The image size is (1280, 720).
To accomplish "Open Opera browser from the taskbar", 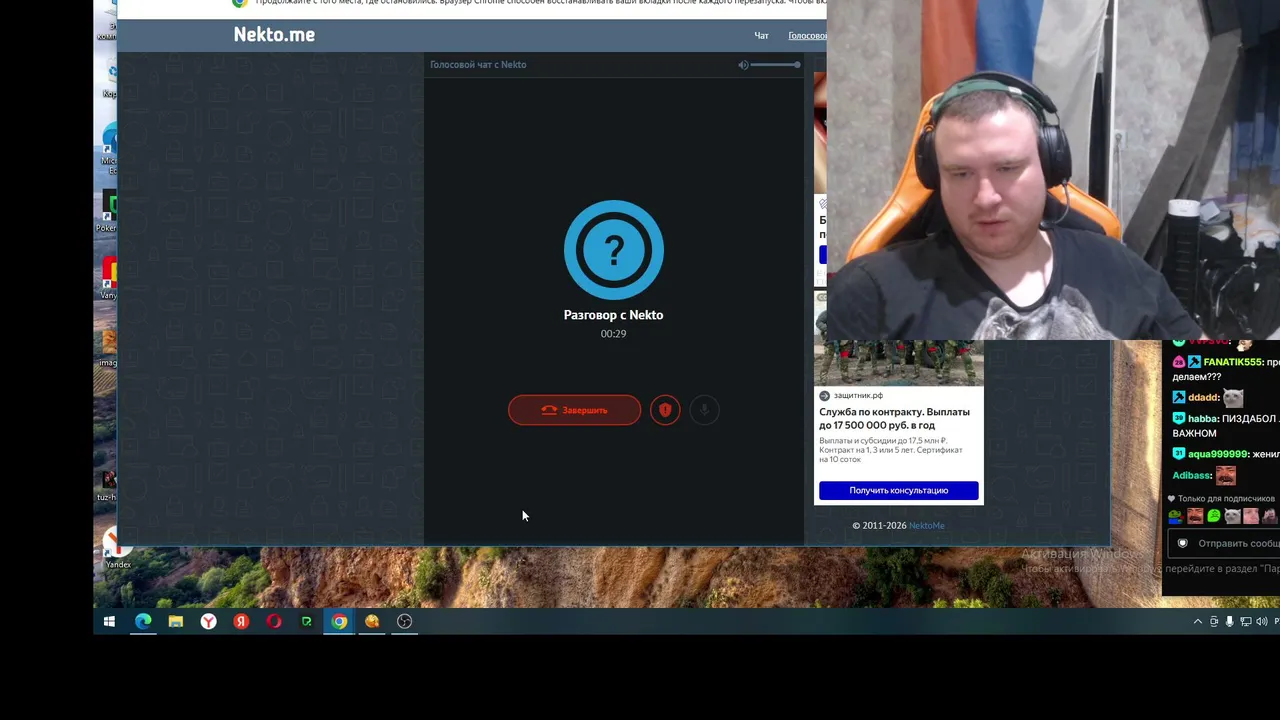I will click(274, 622).
